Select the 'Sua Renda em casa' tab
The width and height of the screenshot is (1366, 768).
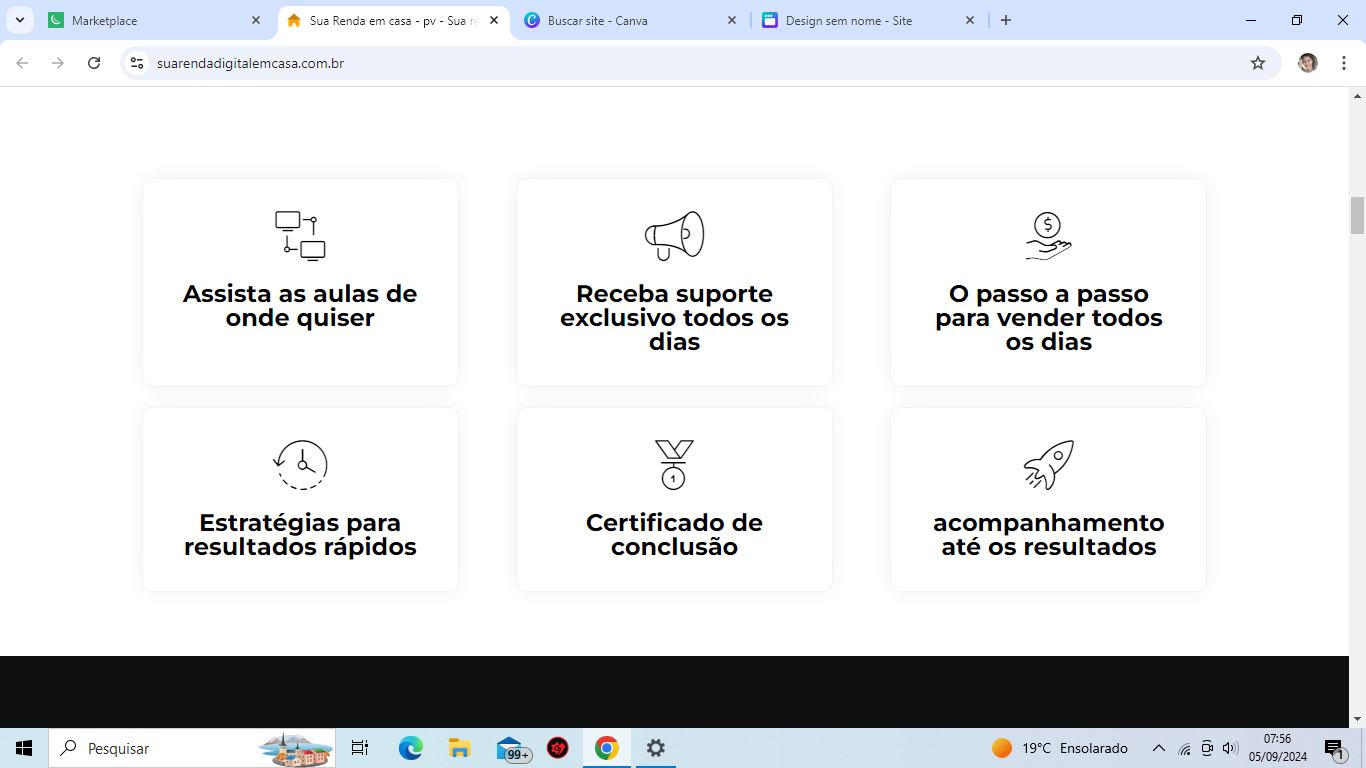point(393,20)
